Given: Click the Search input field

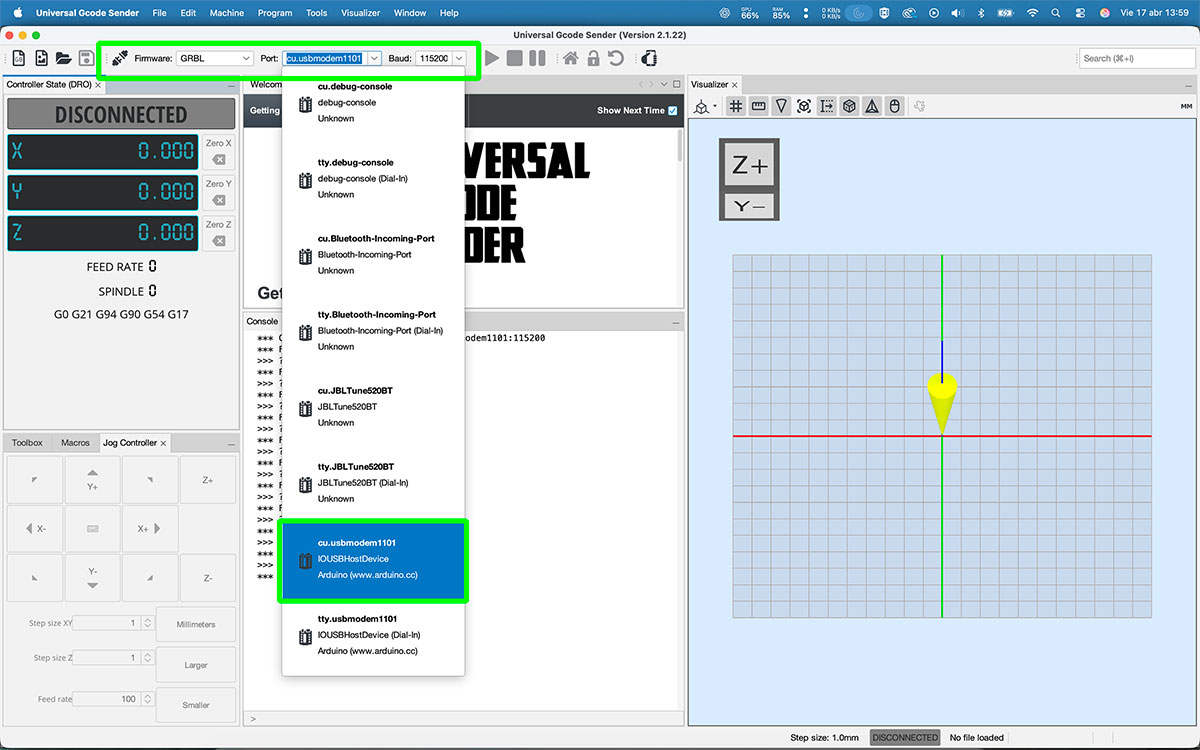Looking at the screenshot, I should (1138, 59).
